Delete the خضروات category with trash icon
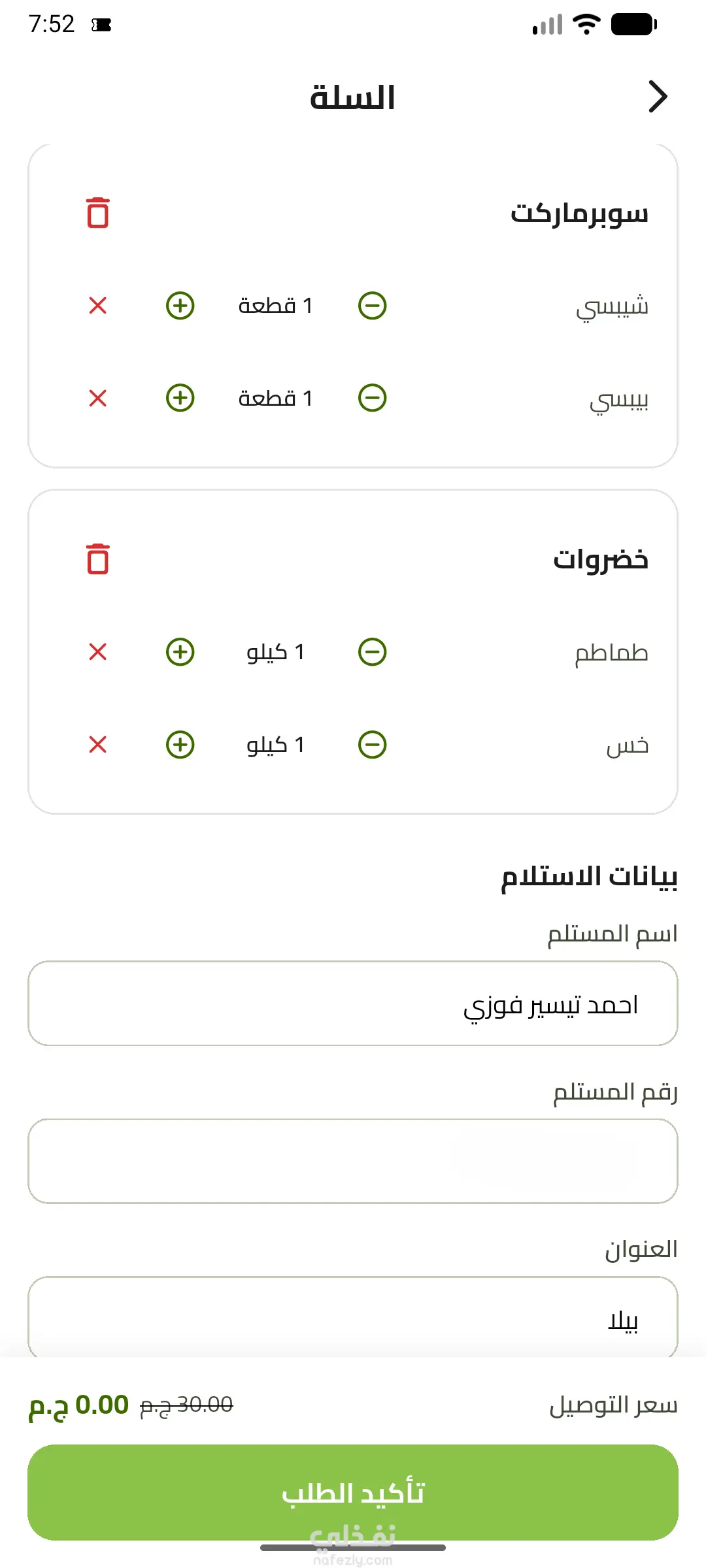The width and height of the screenshot is (706, 1568). pos(98,559)
